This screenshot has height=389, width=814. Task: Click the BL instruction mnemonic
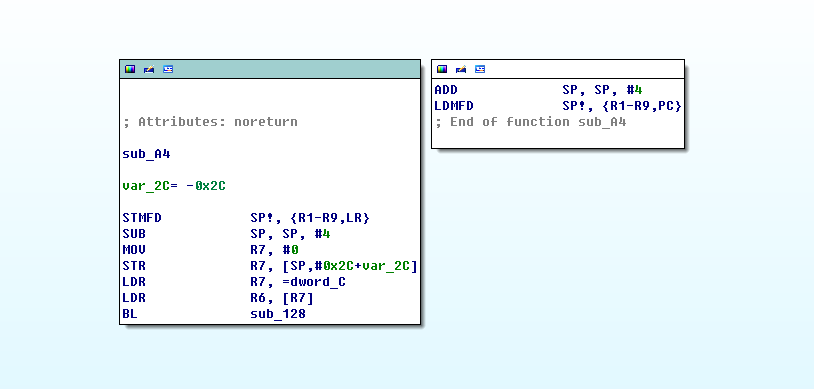[130, 314]
